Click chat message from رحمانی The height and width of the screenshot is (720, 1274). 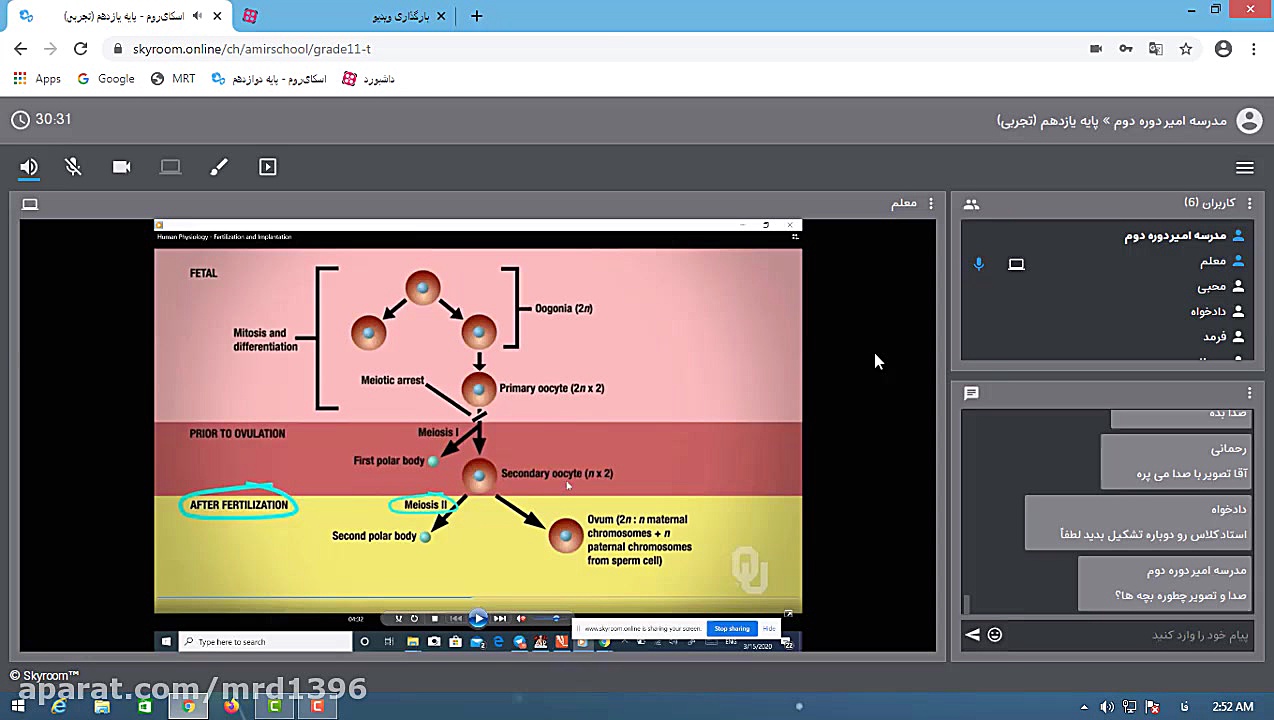1176,461
